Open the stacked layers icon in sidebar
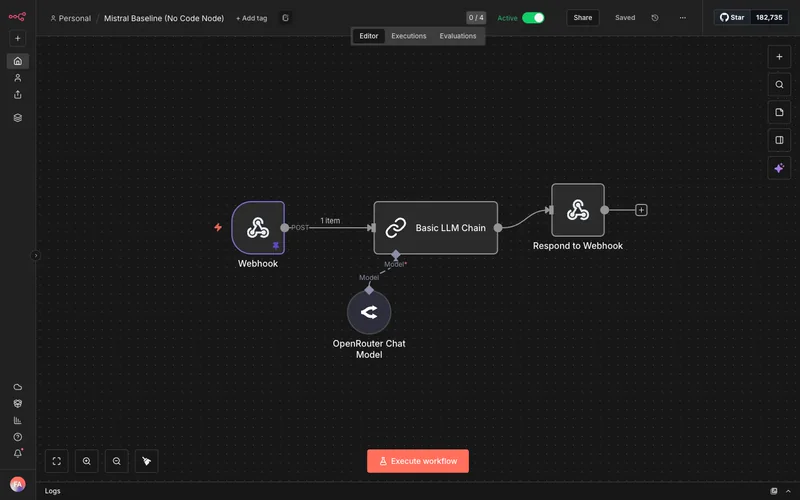The width and height of the screenshot is (800, 500). click(18, 118)
